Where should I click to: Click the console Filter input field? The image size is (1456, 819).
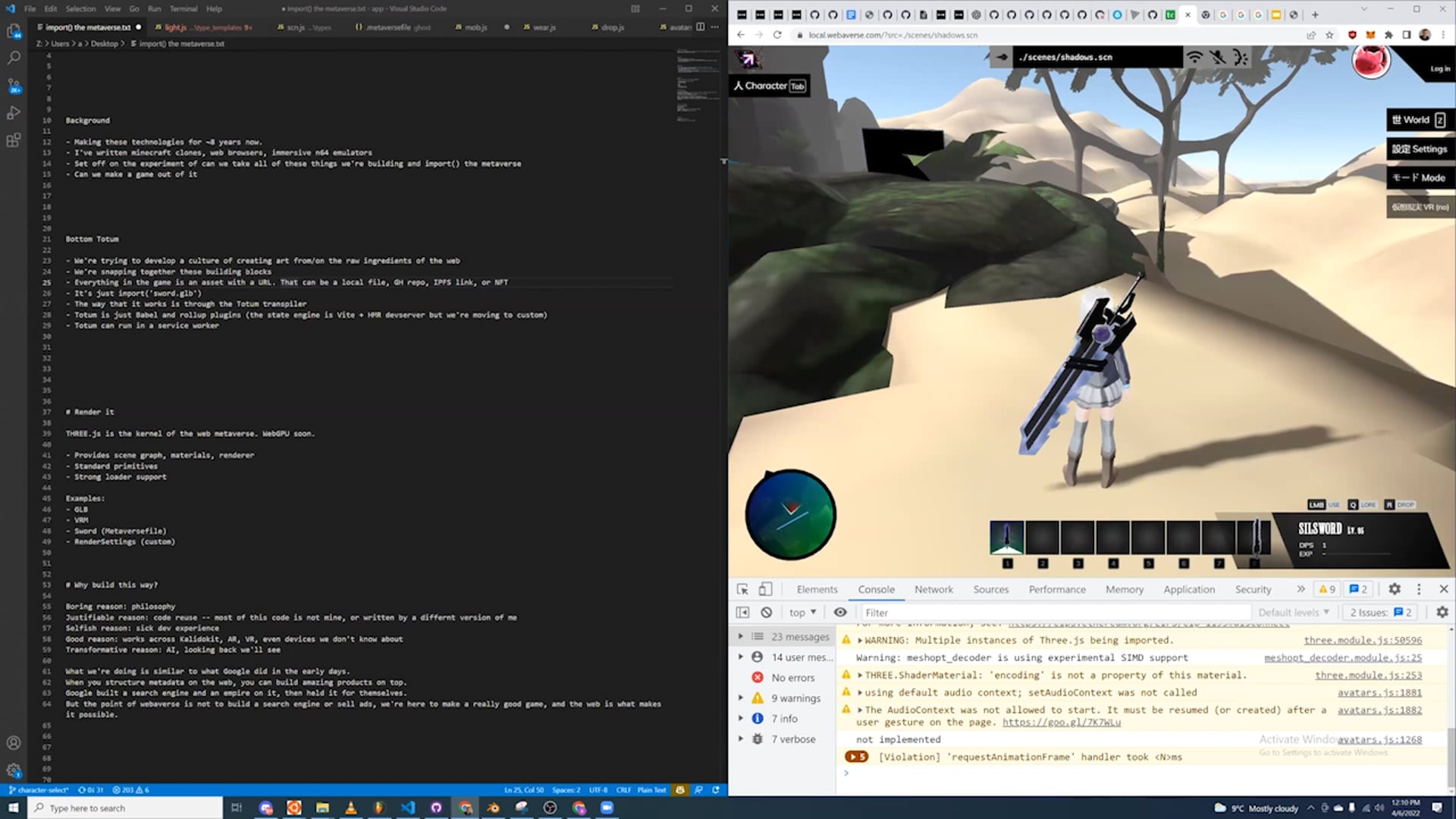click(x=1054, y=612)
